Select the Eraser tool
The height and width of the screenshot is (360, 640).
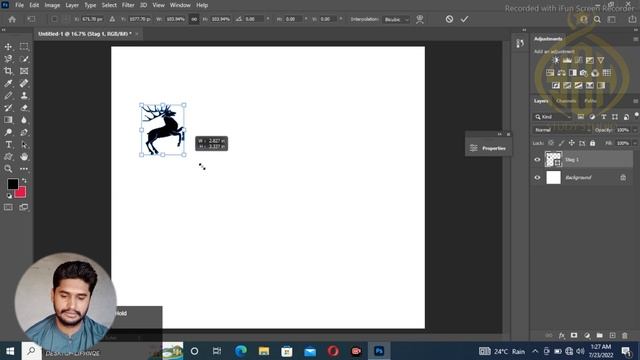coord(24,108)
